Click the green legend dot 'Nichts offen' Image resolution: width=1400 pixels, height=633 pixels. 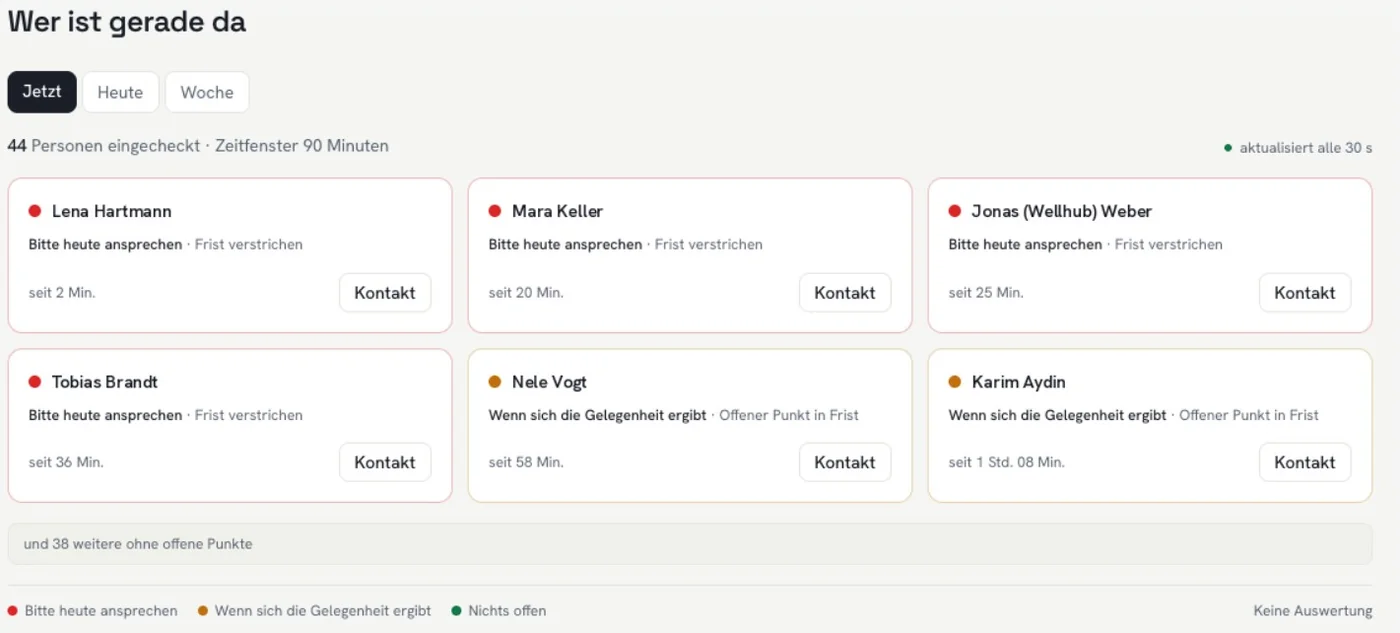[457, 611]
